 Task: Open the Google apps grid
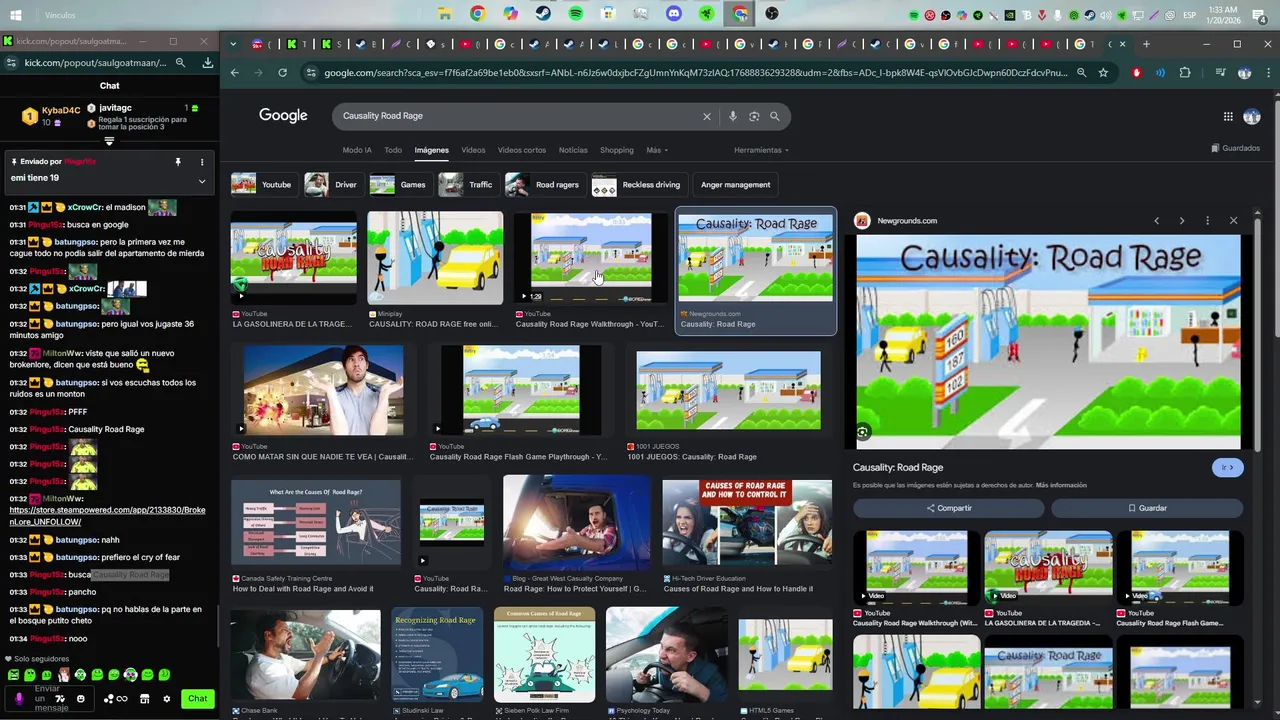point(1228,116)
